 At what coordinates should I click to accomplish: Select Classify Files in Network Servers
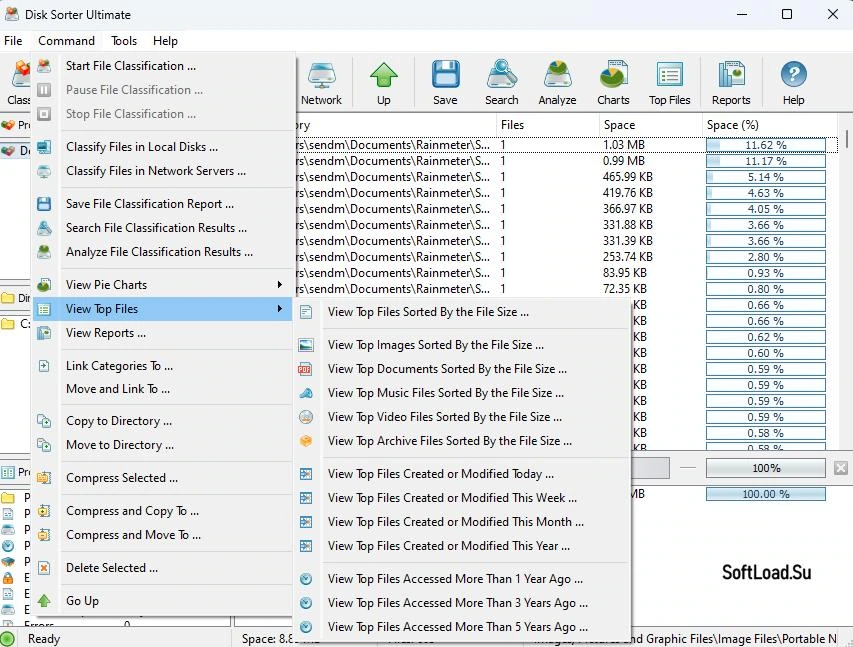tap(163, 171)
